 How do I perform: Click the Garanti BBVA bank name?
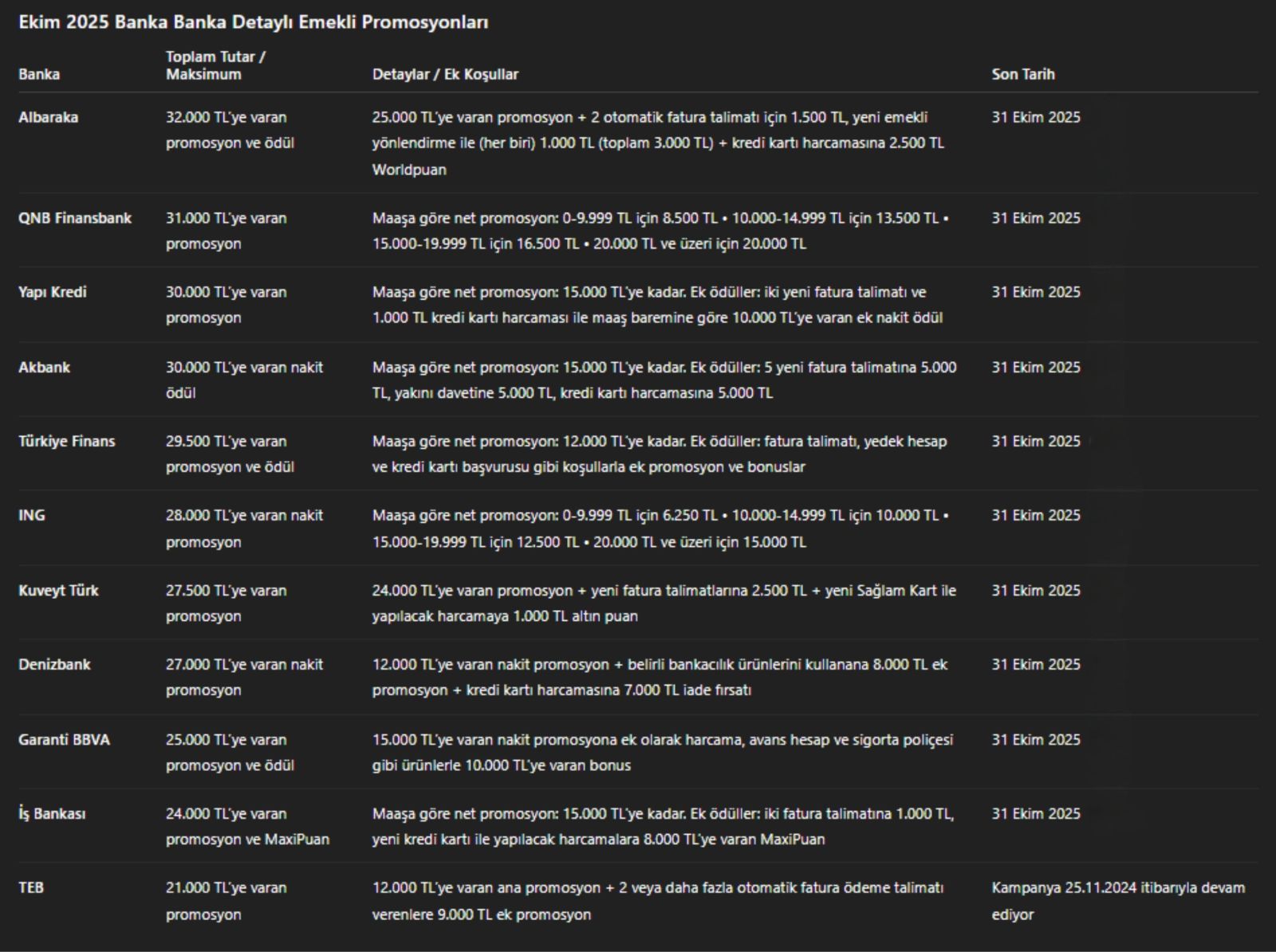(x=64, y=739)
